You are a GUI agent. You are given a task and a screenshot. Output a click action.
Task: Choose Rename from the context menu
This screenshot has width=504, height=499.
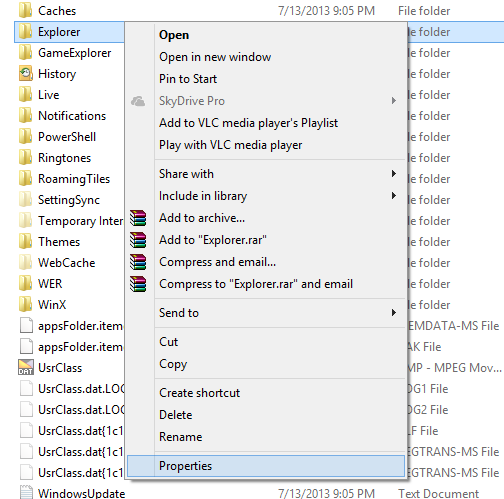point(266,437)
